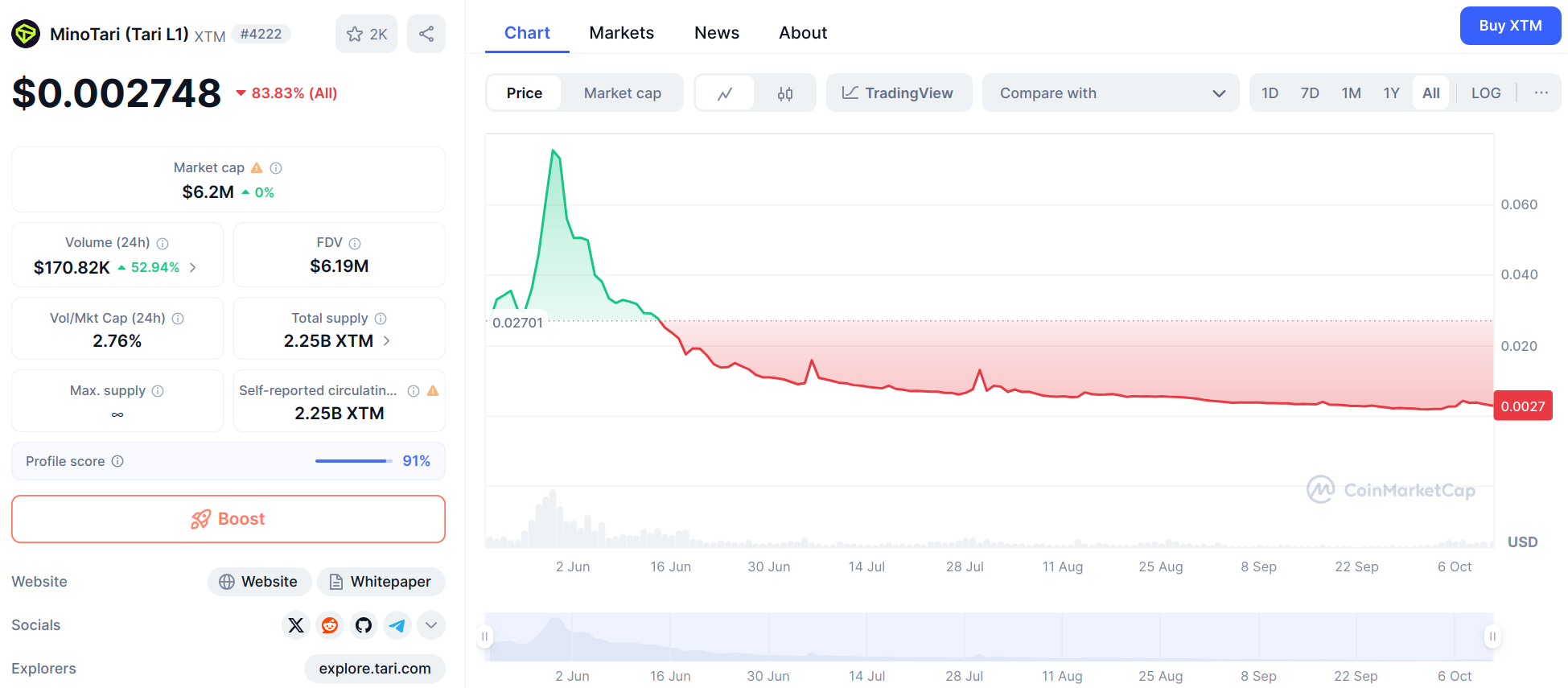This screenshot has height=688, width=1568.
Task: Click the 0.0027 current price label
Action: [x=1523, y=406]
